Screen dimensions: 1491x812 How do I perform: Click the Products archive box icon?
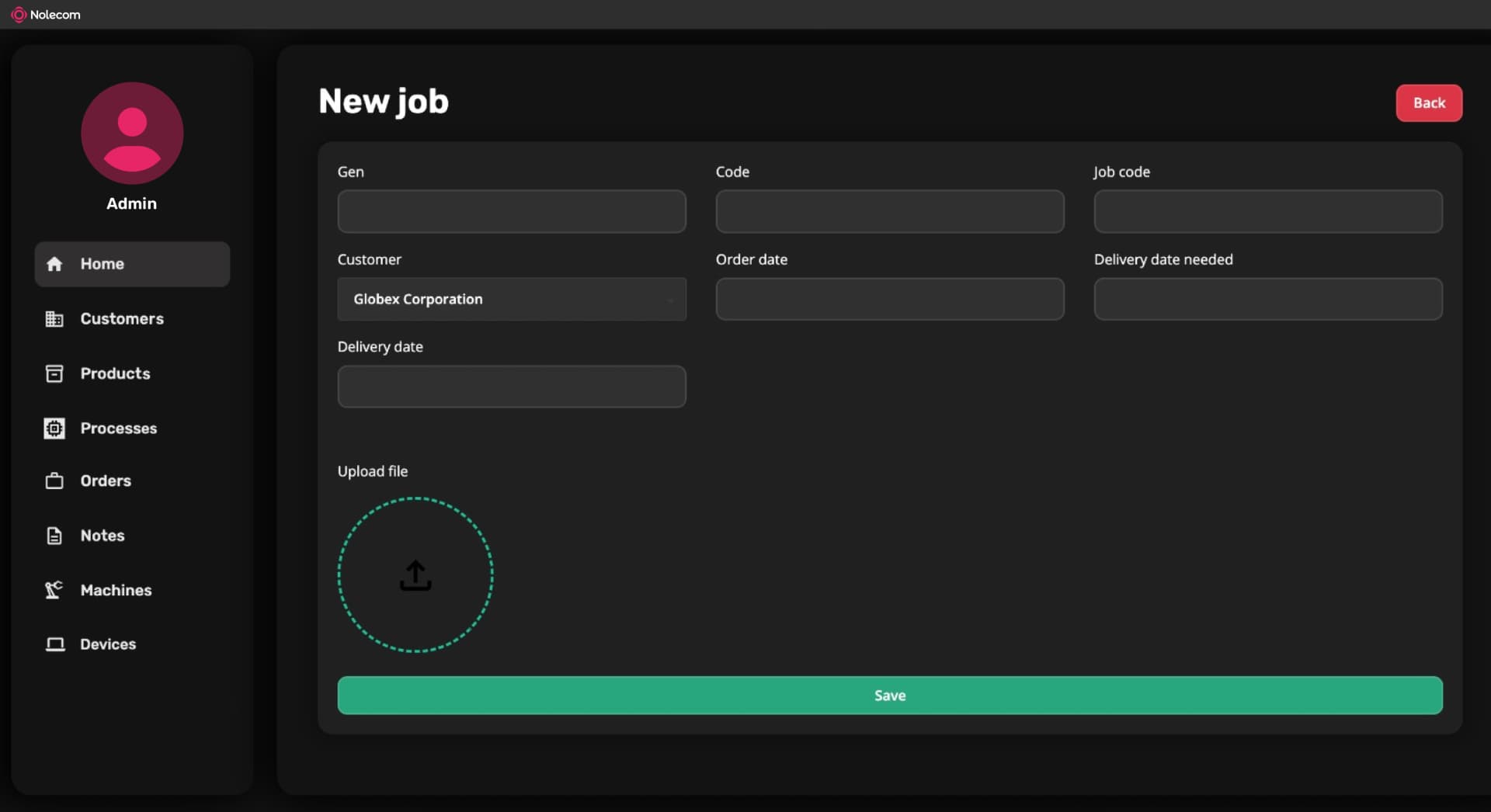tap(54, 373)
